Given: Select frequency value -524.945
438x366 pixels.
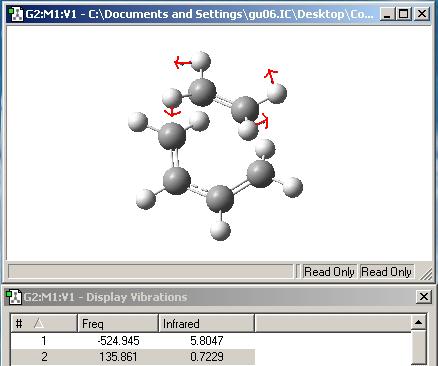Looking at the screenshot, I should [118, 341].
